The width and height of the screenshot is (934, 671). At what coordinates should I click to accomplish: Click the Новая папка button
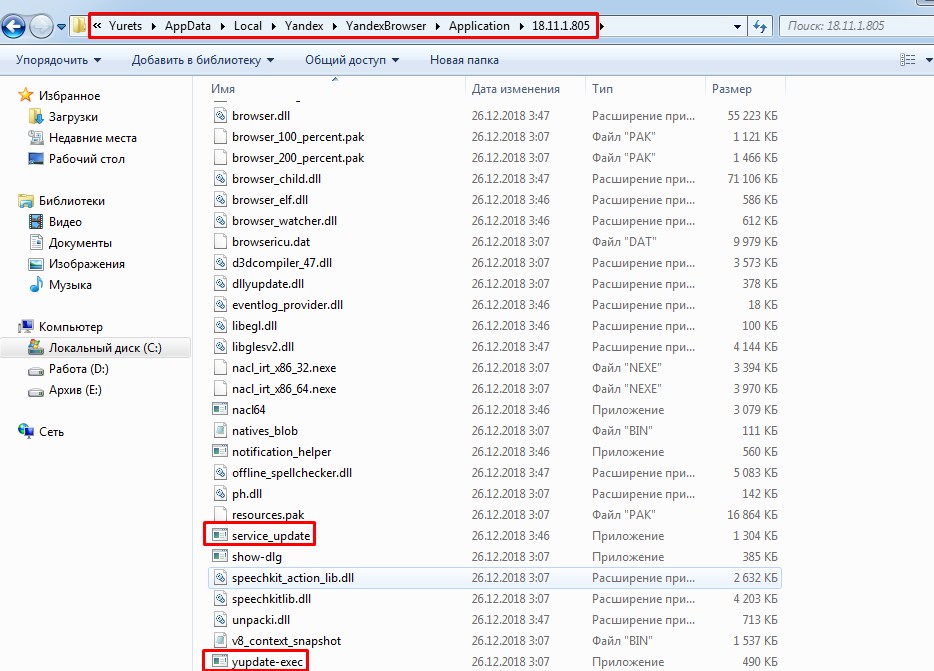click(464, 61)
